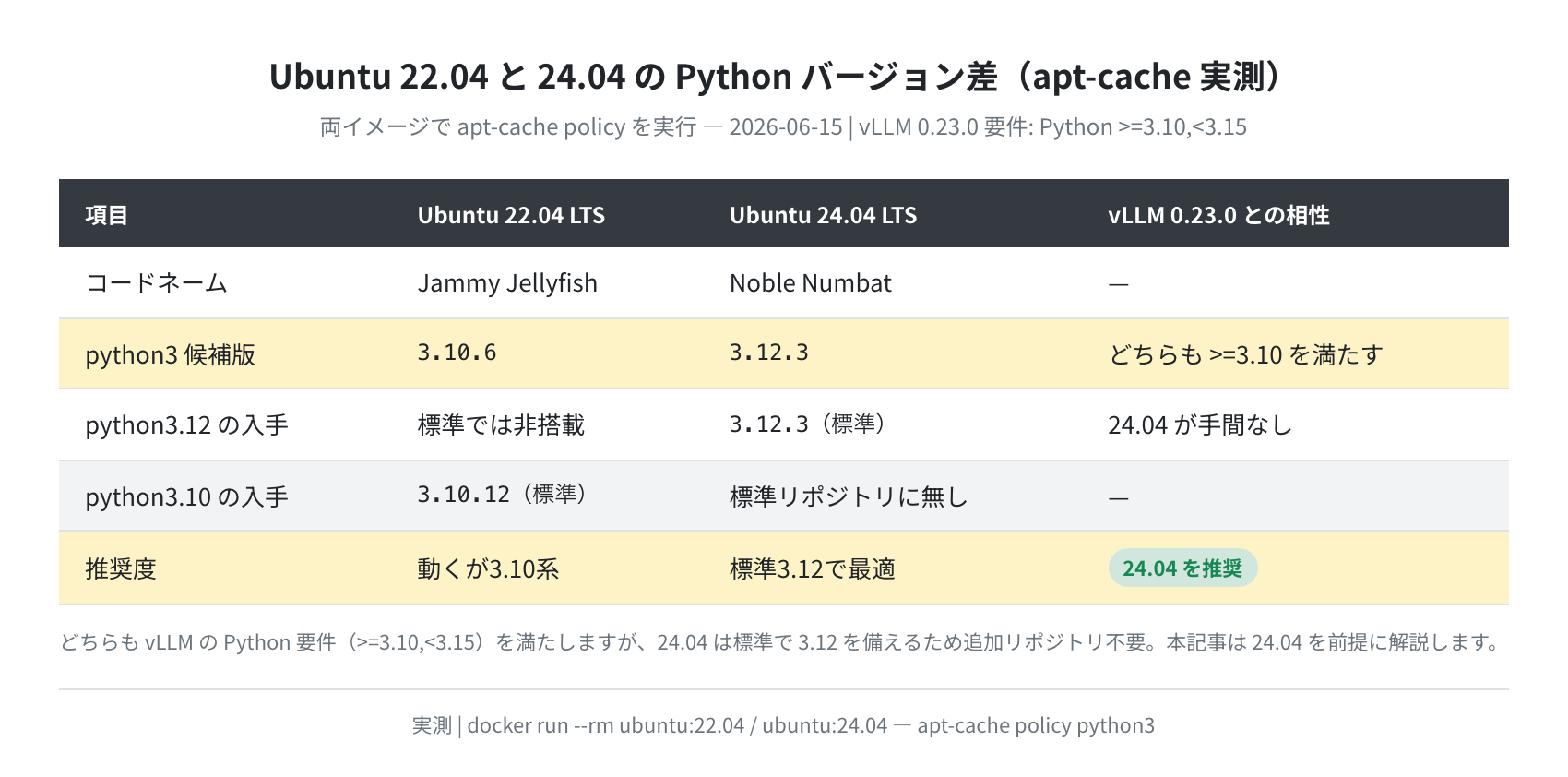Viewport: 1568px width, 777px height.
Task: Click the '標準リポジトリに無し' cell
Action: [x=849, y=497]
